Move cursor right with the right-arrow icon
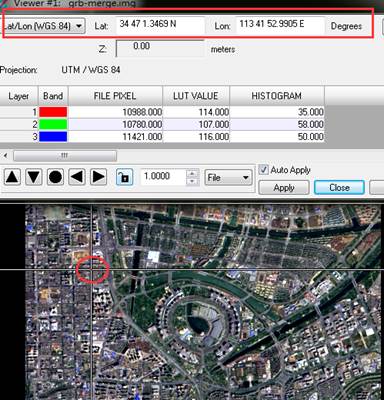384x400 pixels. point(98,177)
